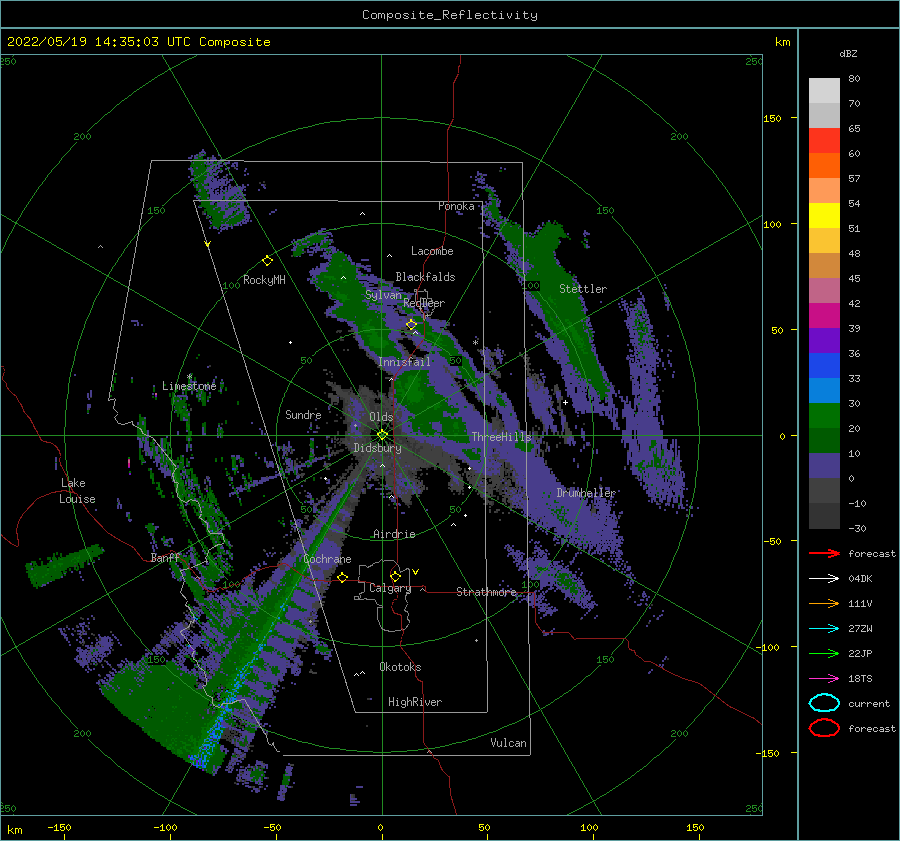Click the light gray swatch next to 80
Screen dimensions: 900x841
coord(824,91)
